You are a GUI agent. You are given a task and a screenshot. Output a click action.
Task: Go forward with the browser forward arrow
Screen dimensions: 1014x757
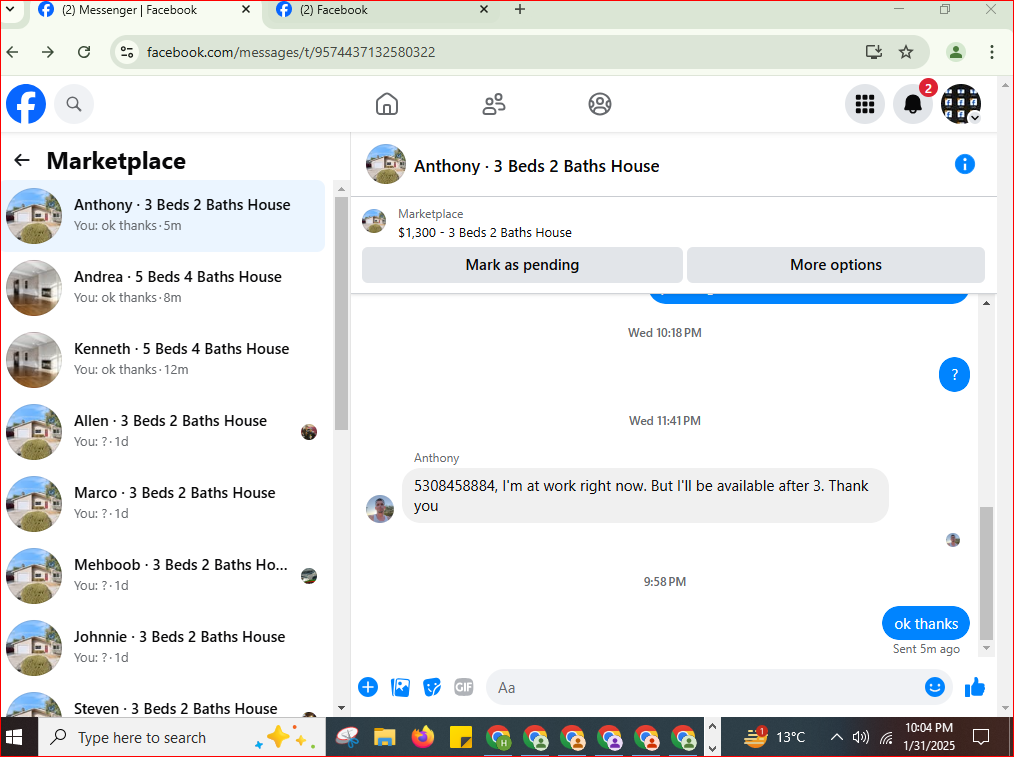(48, 52)
